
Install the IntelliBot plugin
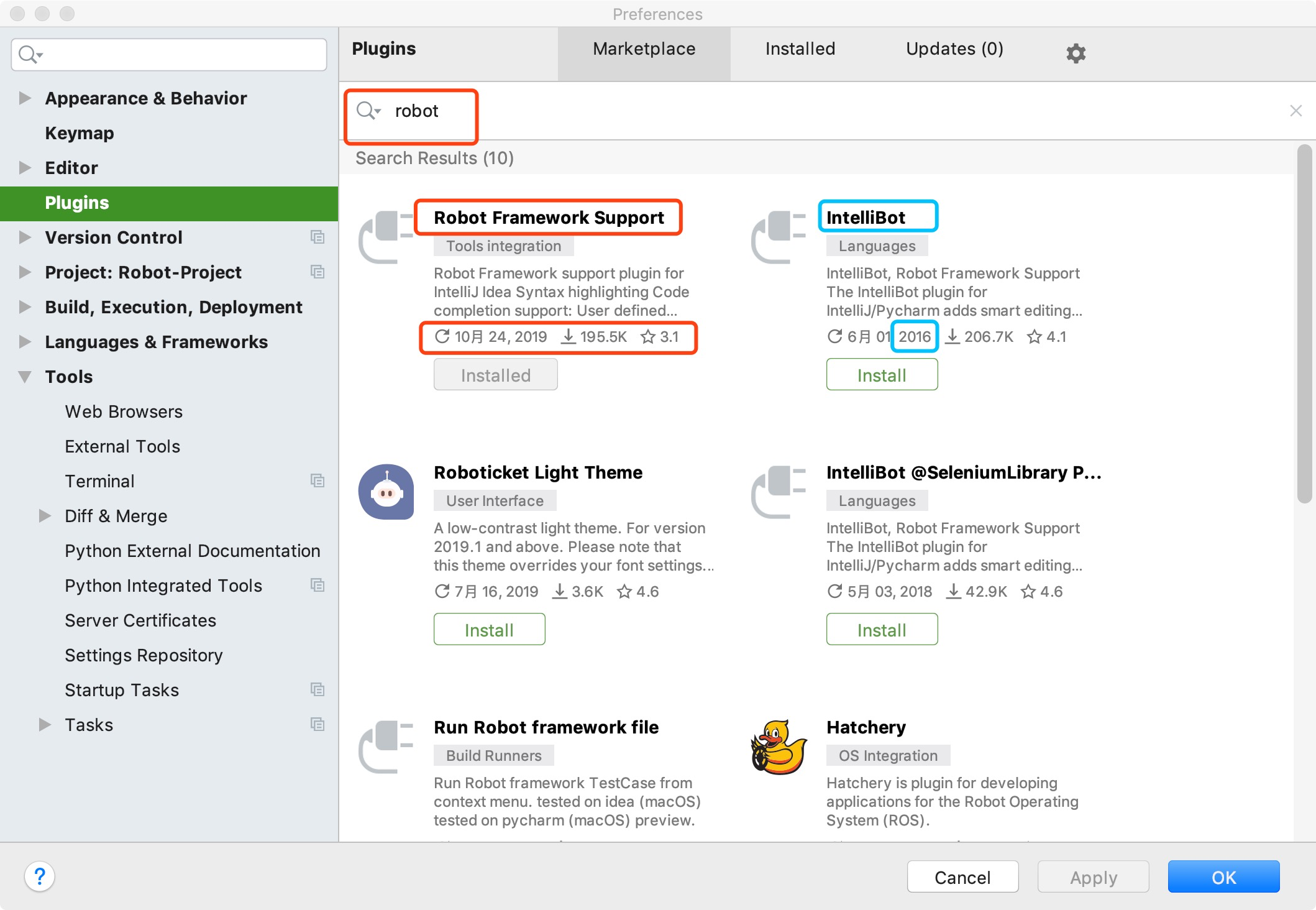[881, 375]
